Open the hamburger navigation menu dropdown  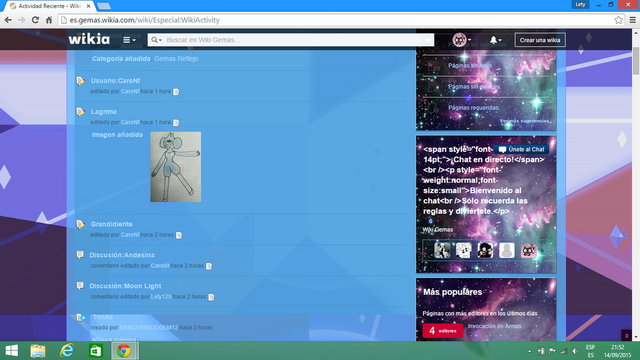pyautogui.click(x=129, y=40)
